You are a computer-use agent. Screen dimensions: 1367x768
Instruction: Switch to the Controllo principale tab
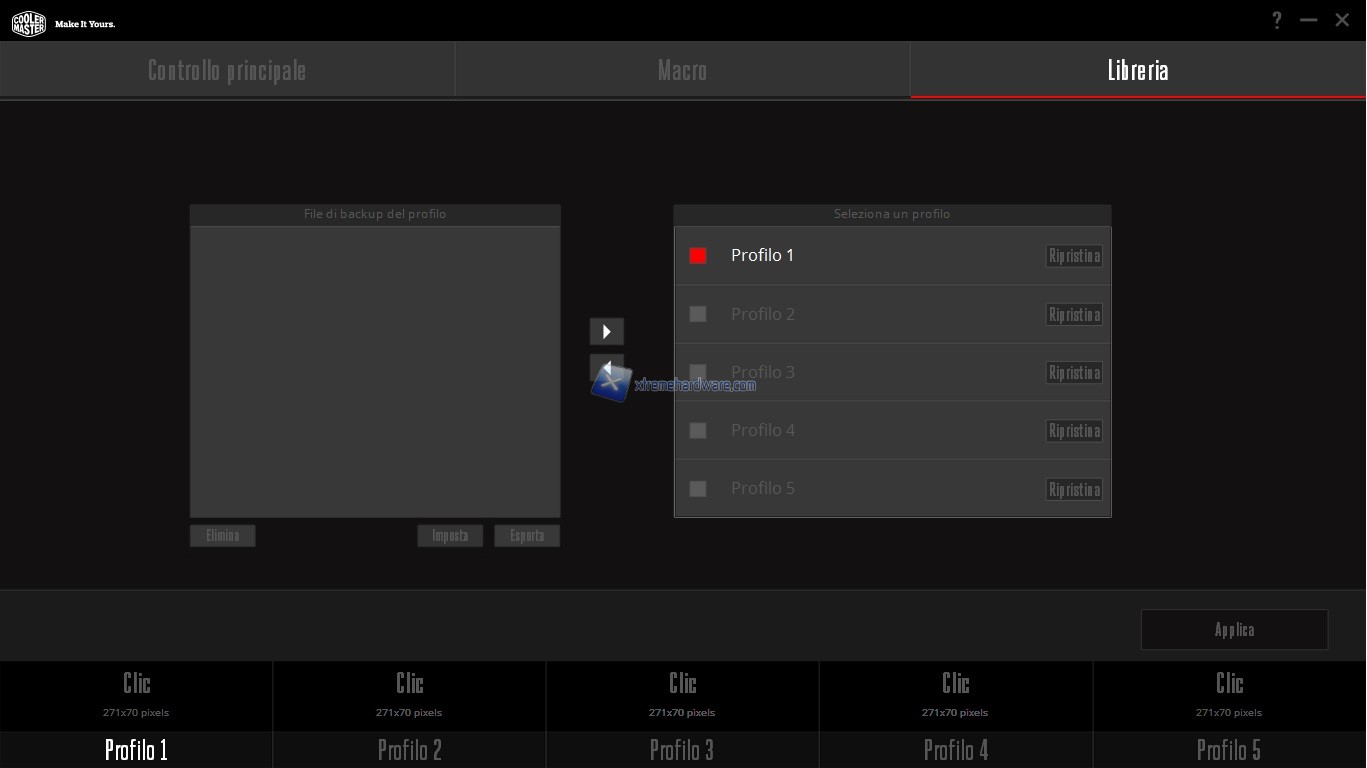[x=227, y=70]
